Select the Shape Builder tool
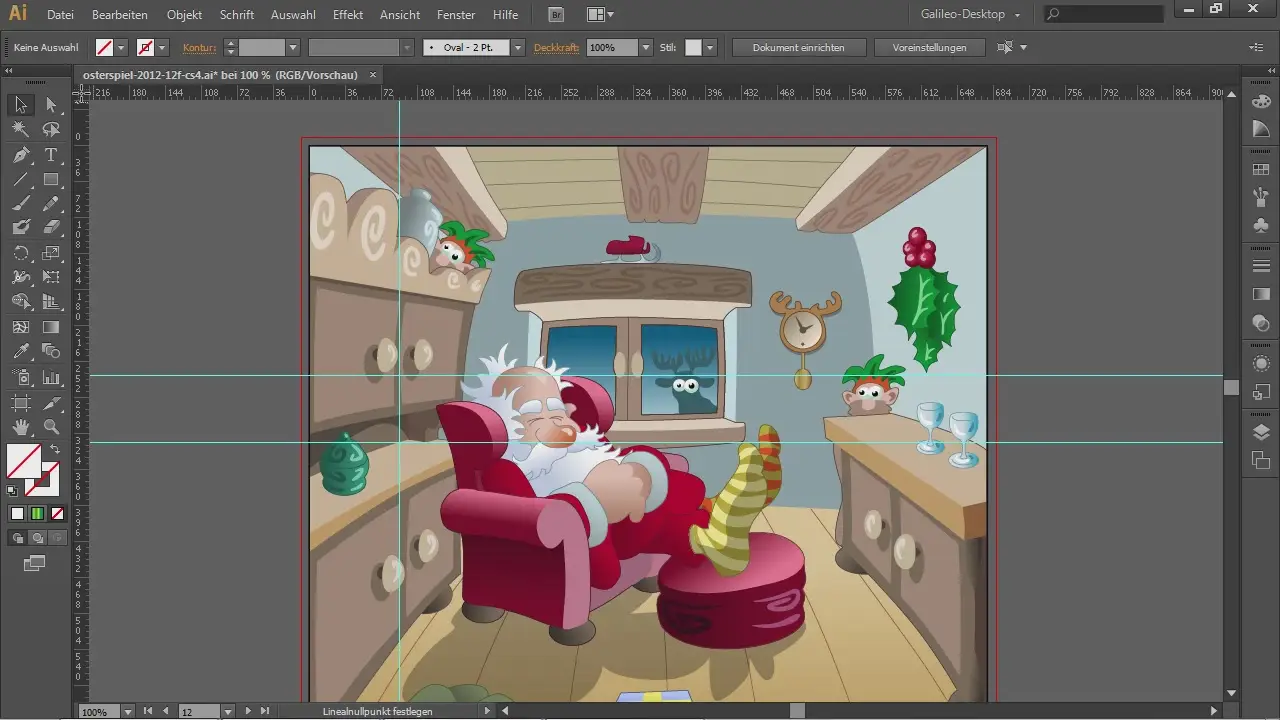 pos(21,301)
